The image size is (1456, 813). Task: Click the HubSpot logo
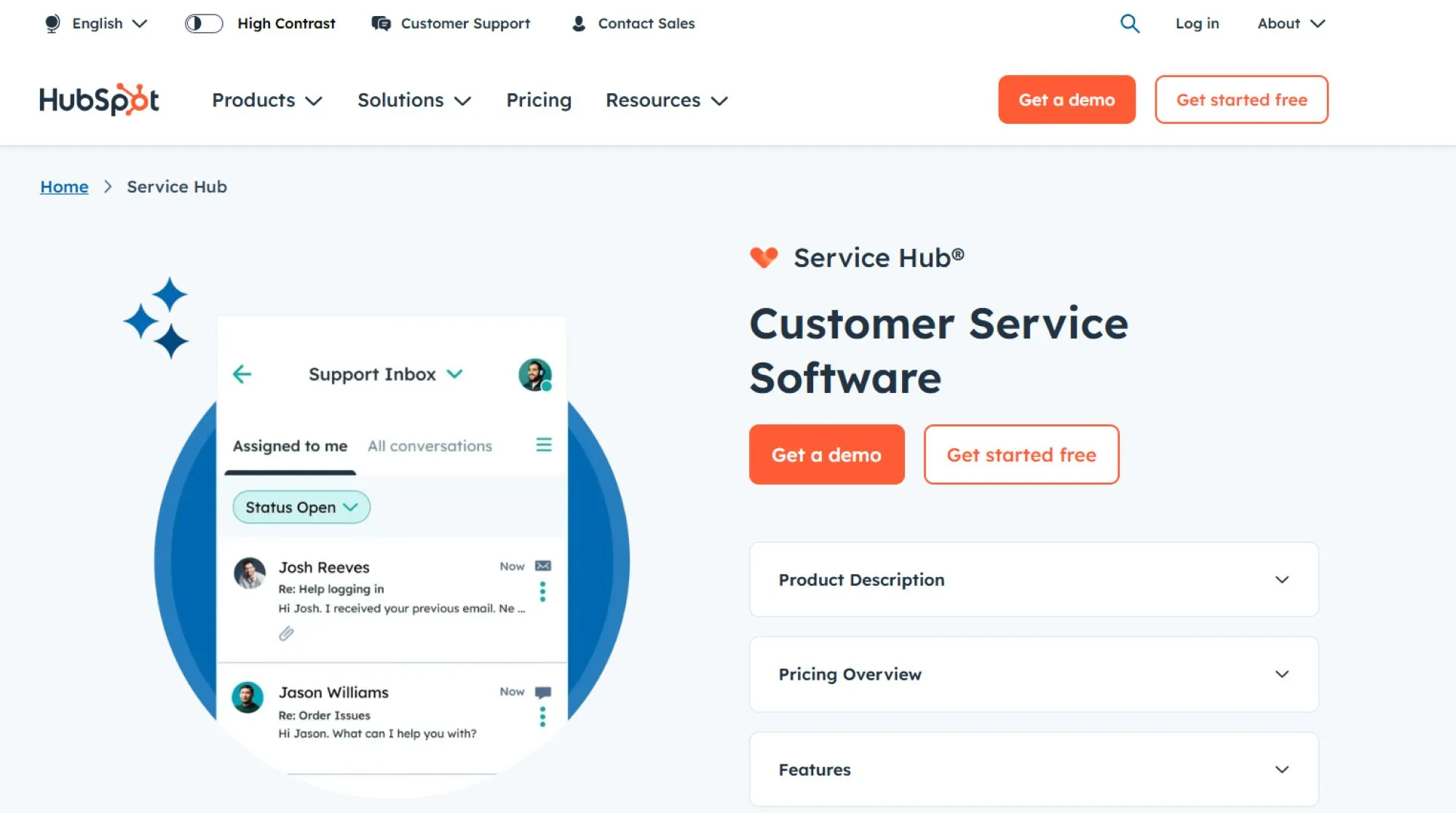(99, 100)
